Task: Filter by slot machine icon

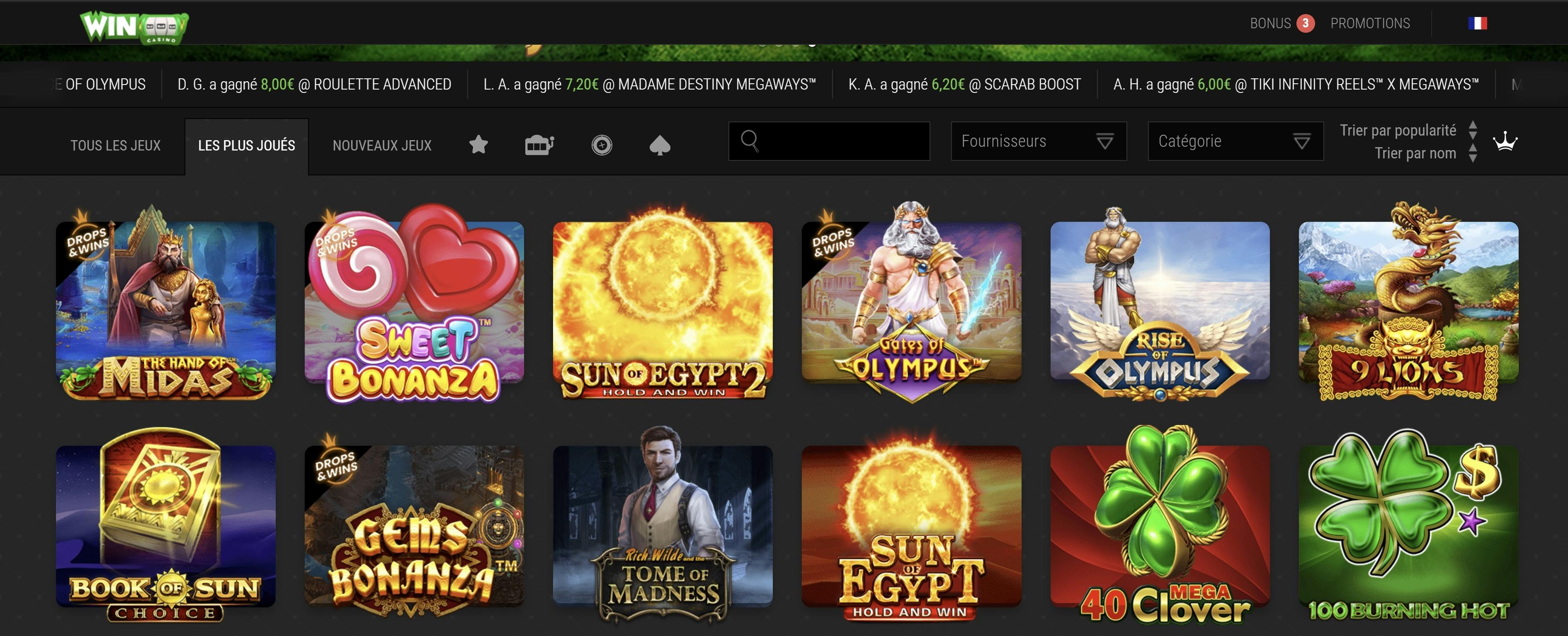Action: (x=539, y=145)
